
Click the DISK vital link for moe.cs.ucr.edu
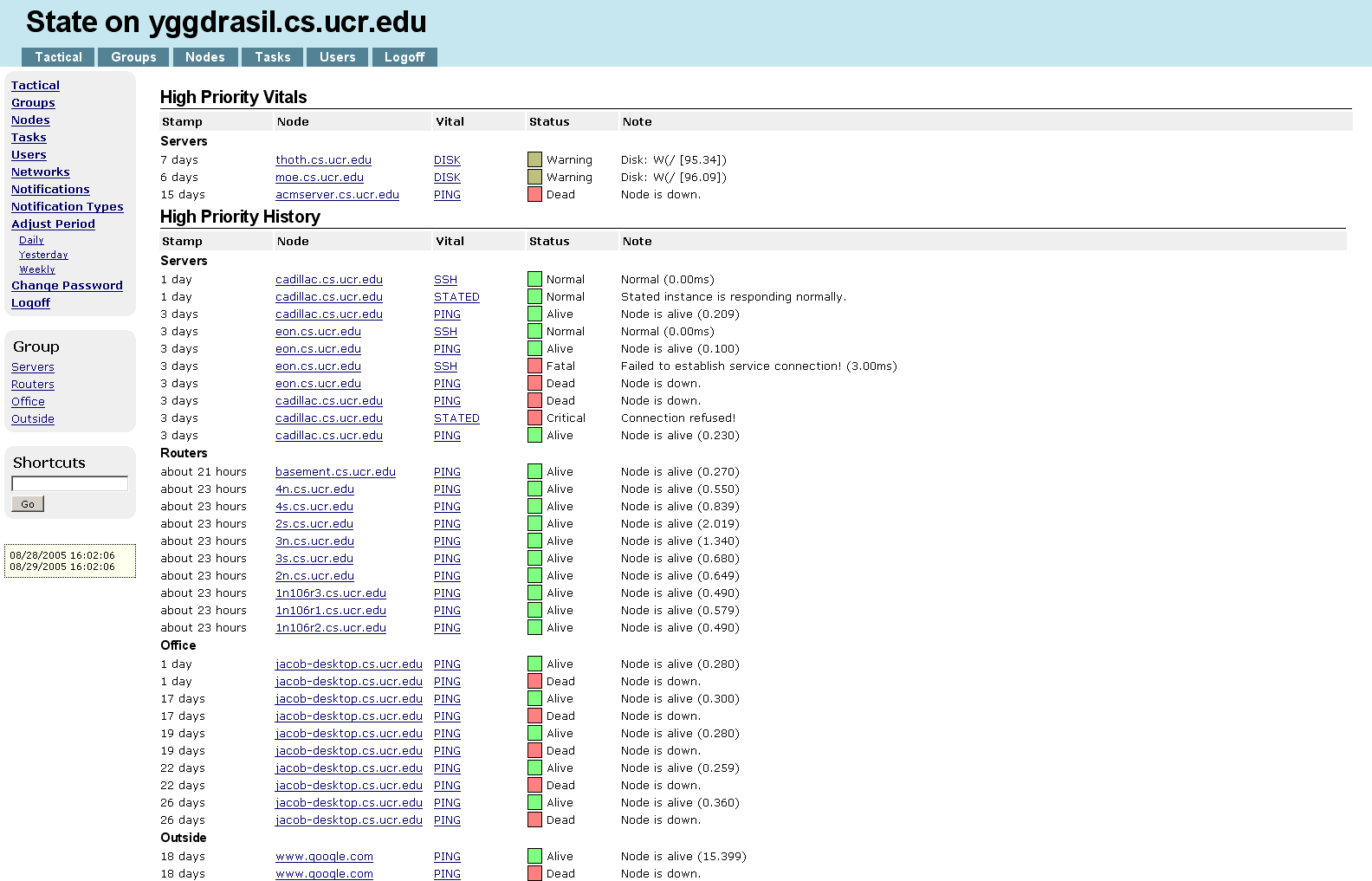tap(447, 177)
